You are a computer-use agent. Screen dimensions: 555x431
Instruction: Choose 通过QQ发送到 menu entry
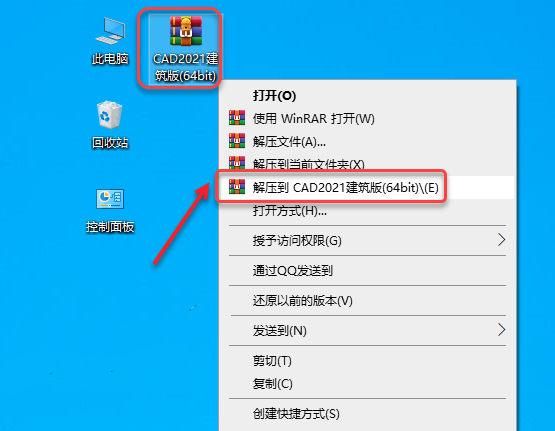click(293, 271)
